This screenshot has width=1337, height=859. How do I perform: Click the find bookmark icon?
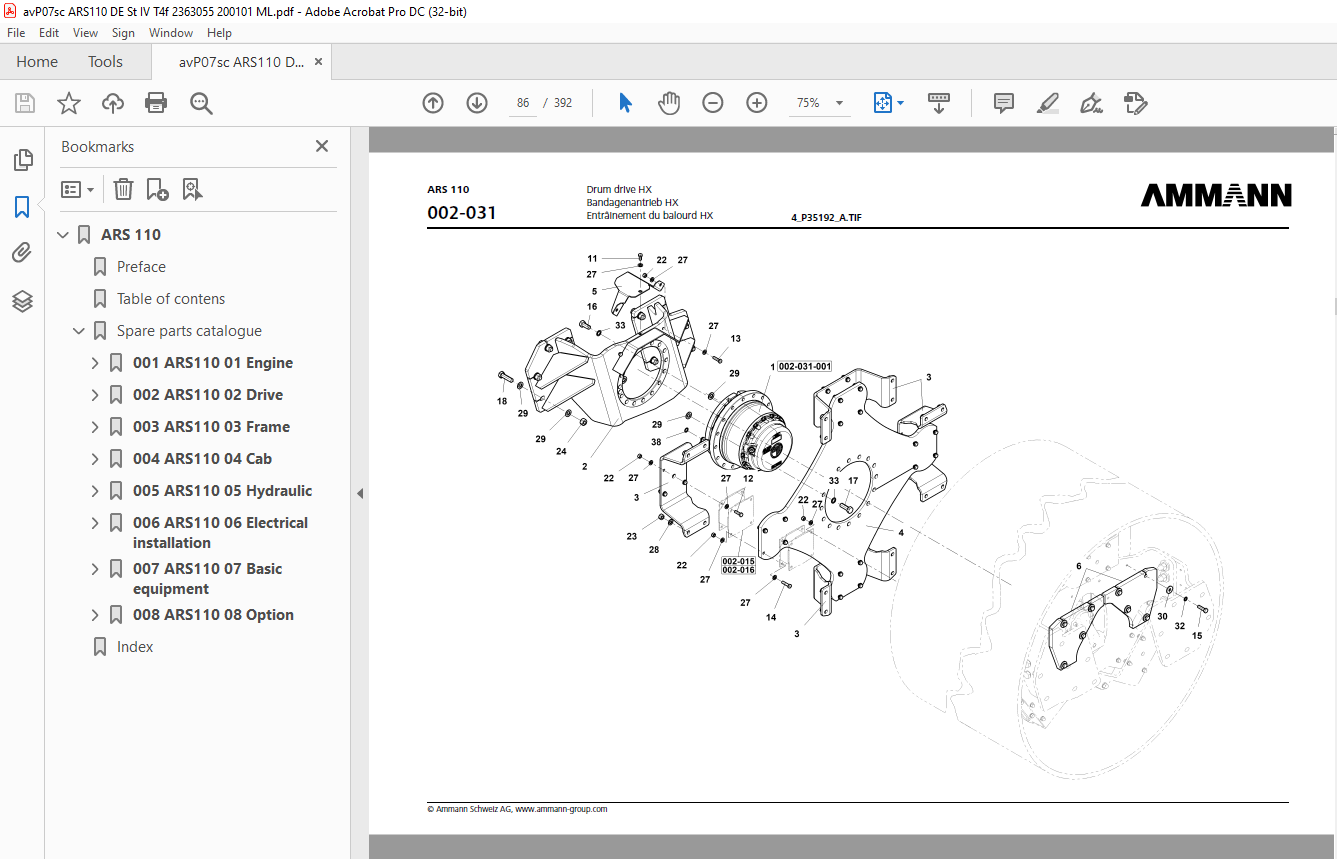point(193,189)
